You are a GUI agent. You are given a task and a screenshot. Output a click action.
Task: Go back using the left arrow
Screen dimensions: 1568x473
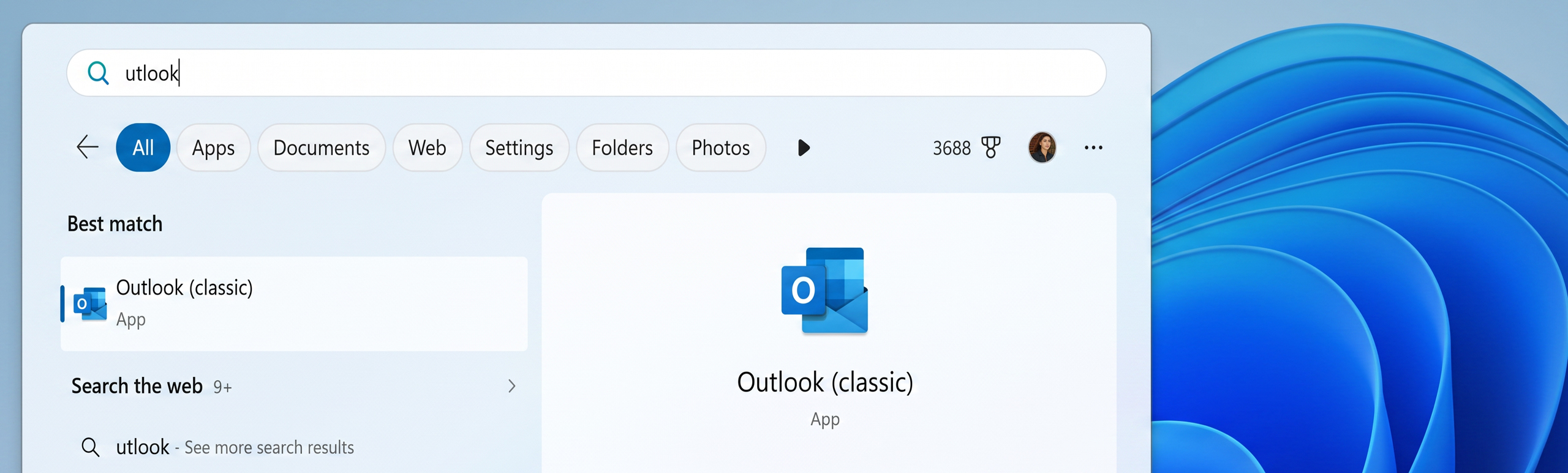pos(88,147)
